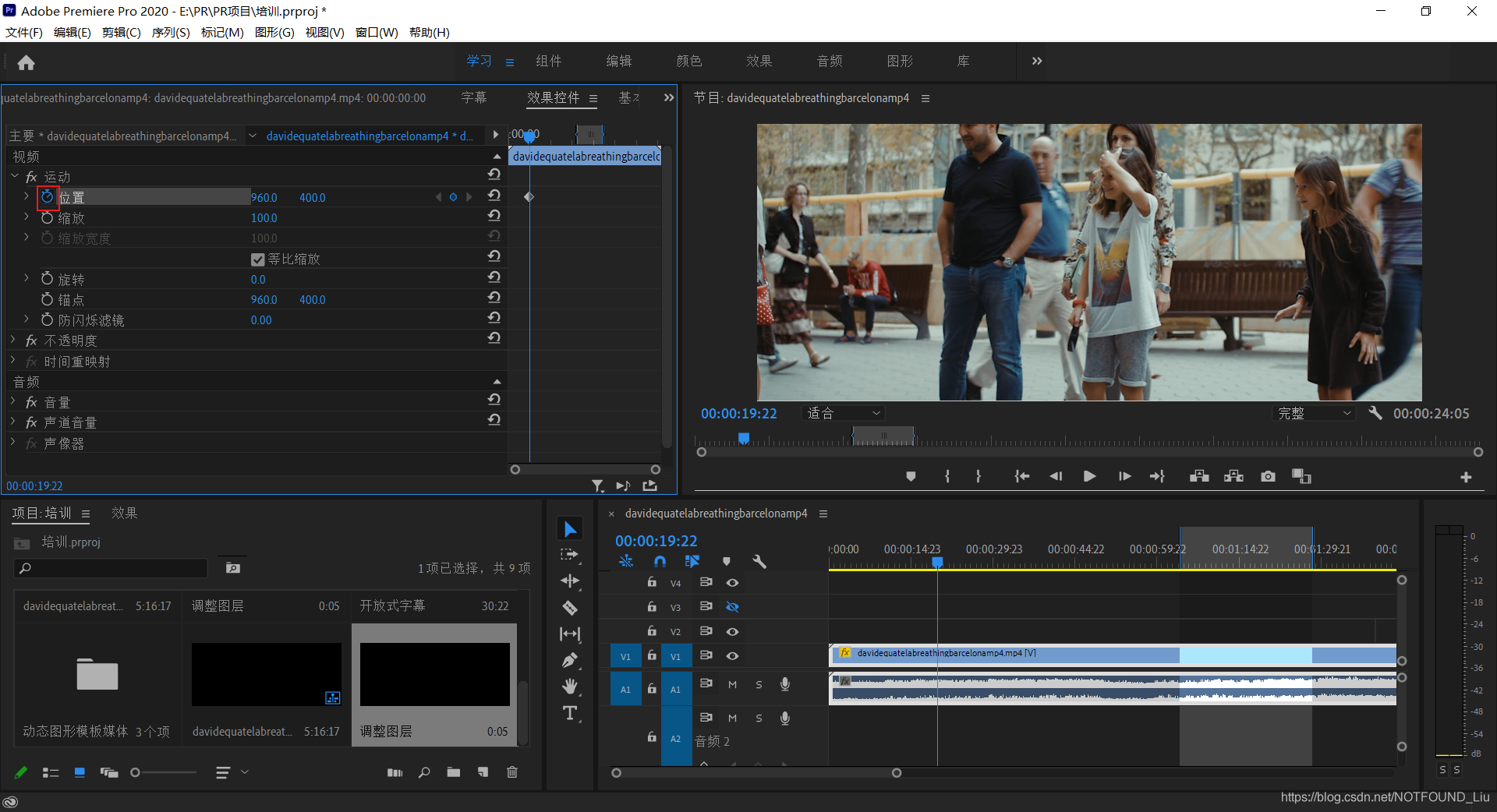Toggle Scale animation stopwatch

tap(48, 217)
